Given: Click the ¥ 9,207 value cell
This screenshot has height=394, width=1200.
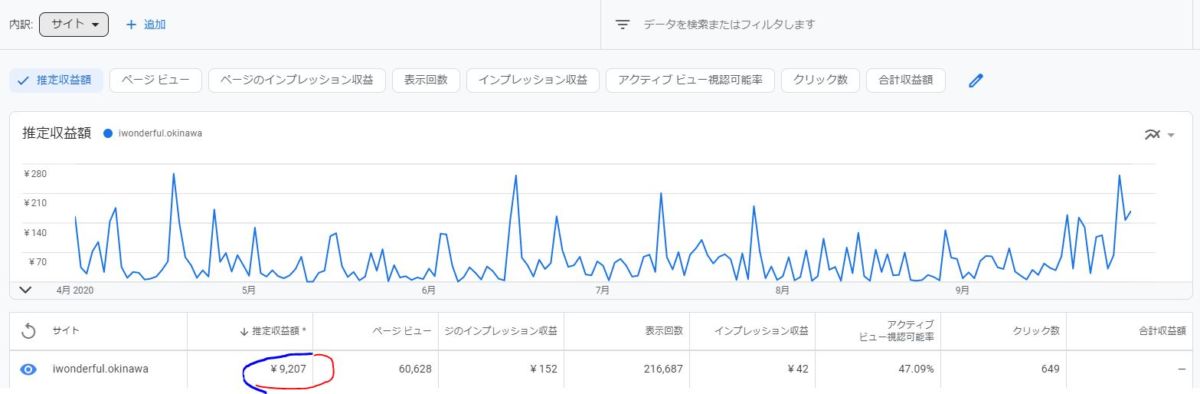Looking at the screenshot, I should coord(287,369).
